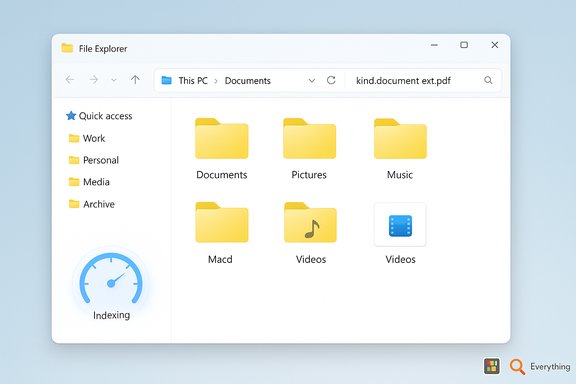The height and width of the screenshot is (384, 576).
Task: Click the Indexing label text
Action: click(x=111, y=315)
